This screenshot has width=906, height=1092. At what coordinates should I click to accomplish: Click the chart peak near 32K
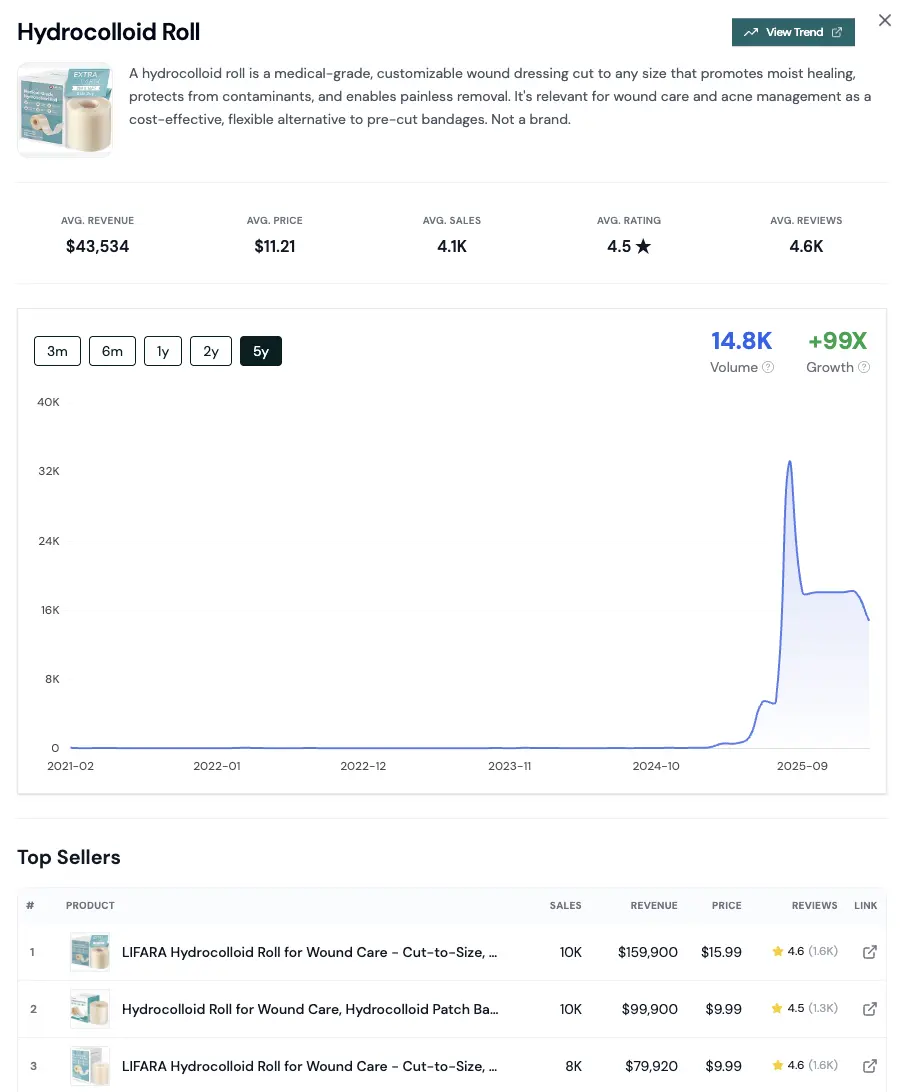790,462
